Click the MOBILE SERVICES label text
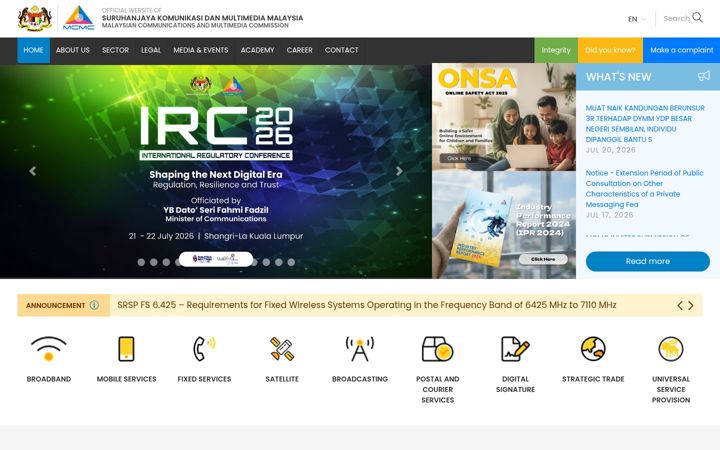Screen dimensions: 720x450 126,379
